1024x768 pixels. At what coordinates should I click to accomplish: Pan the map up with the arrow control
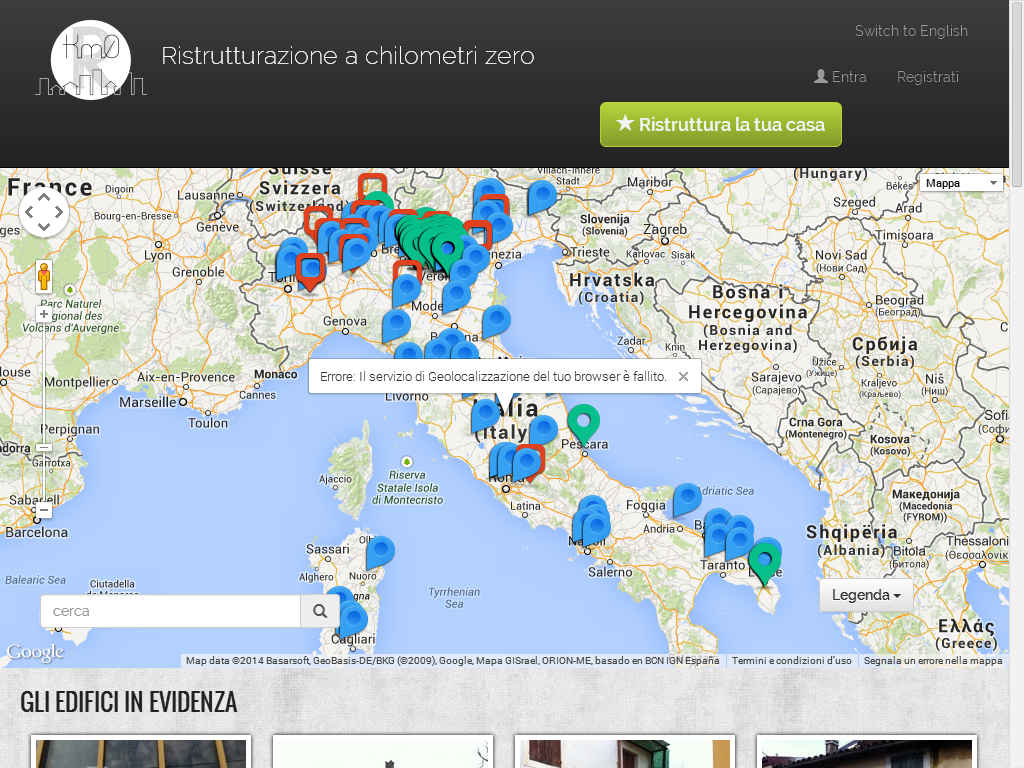click(x=44, y=197)
